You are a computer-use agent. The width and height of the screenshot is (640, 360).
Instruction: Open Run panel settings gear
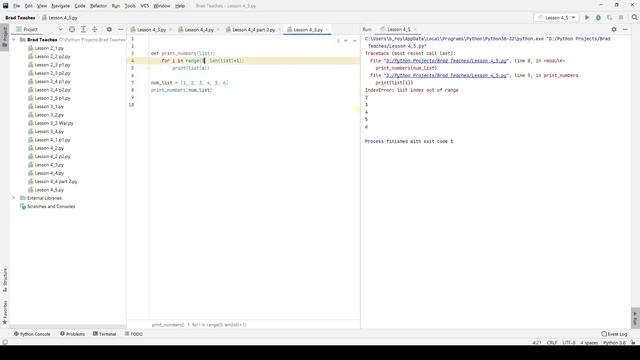(614, 29)
